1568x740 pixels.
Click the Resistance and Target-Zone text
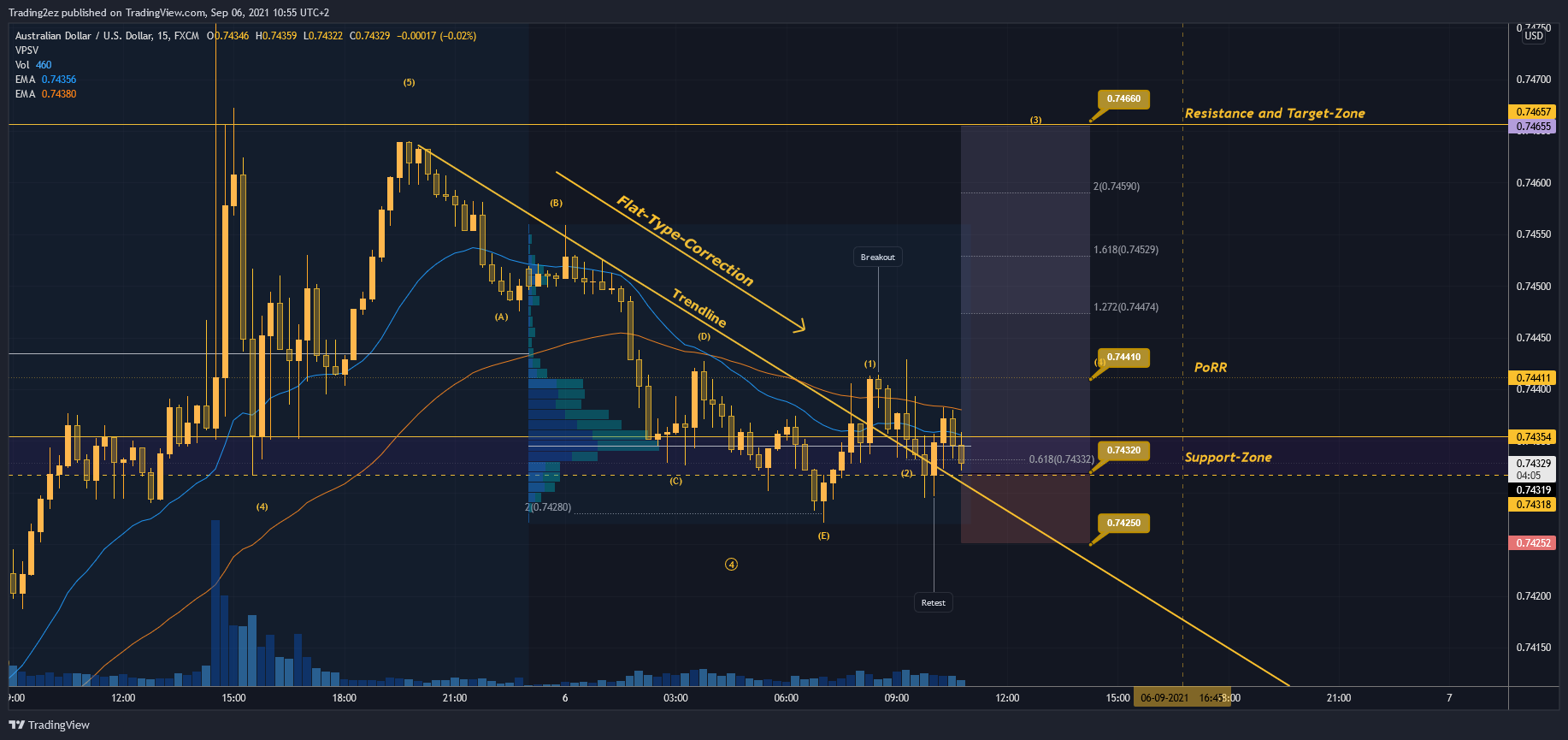(x=1275, y=113)
